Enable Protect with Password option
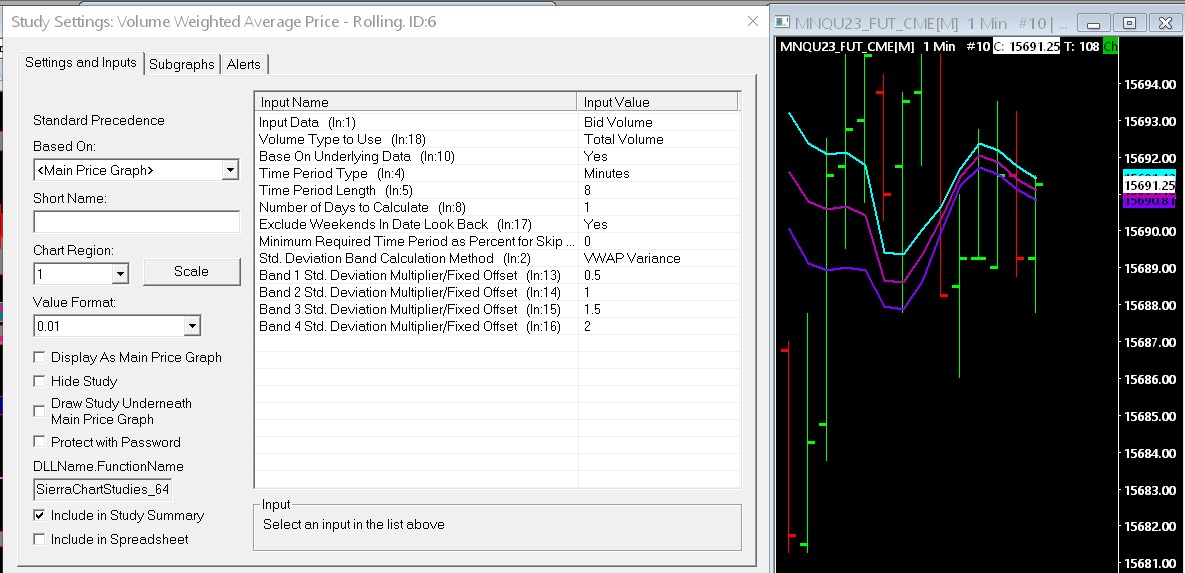 (x=39, y=442)
